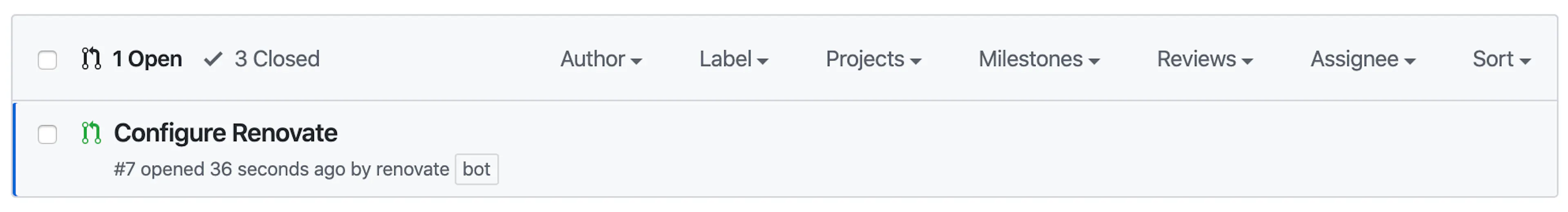Open the Projects filter dropdown
Viewport: 1568px width, 212px height.
pyautogui.click(x=873, y=59)
